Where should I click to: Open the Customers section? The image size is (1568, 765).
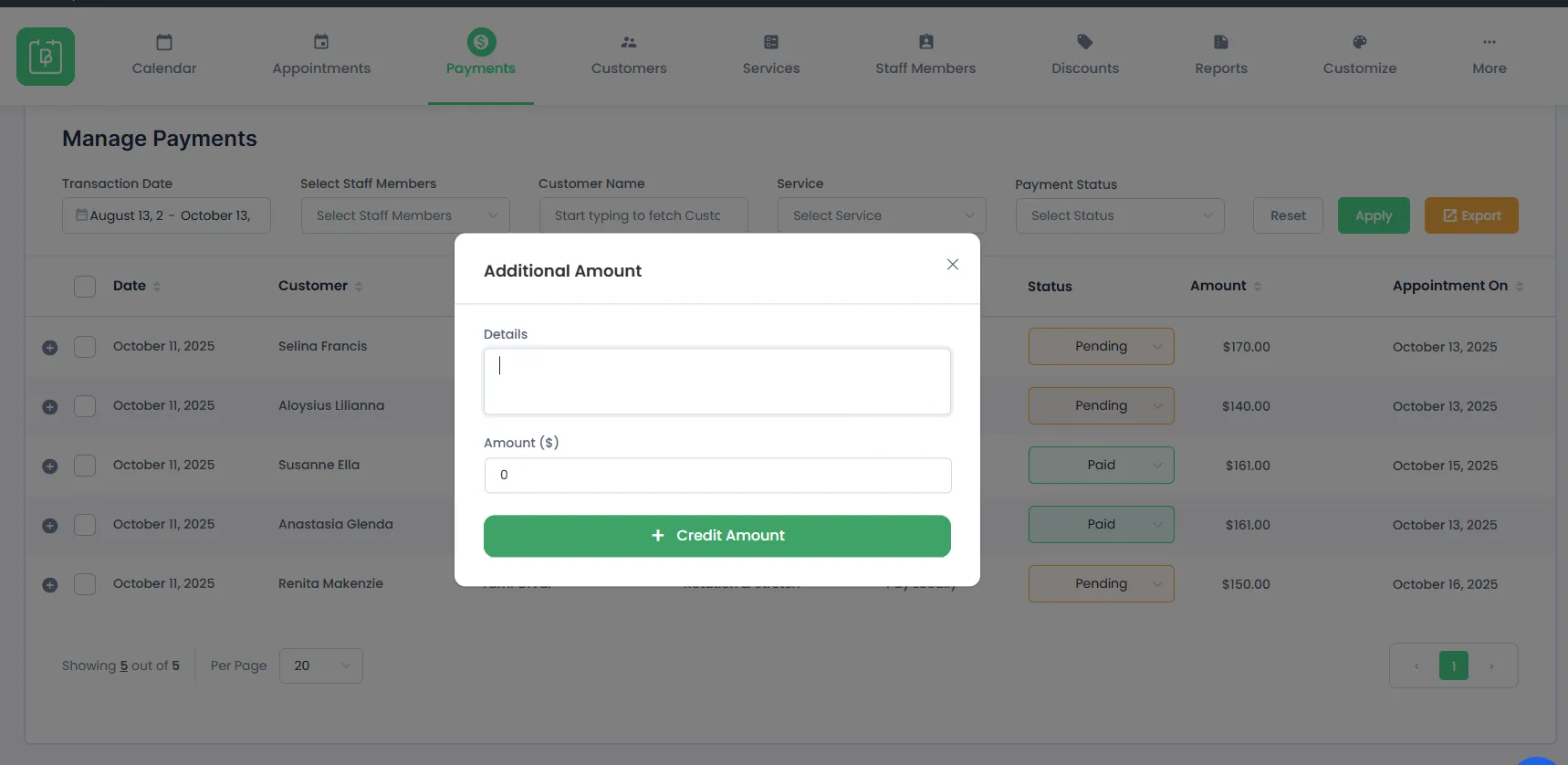(629, 56)
